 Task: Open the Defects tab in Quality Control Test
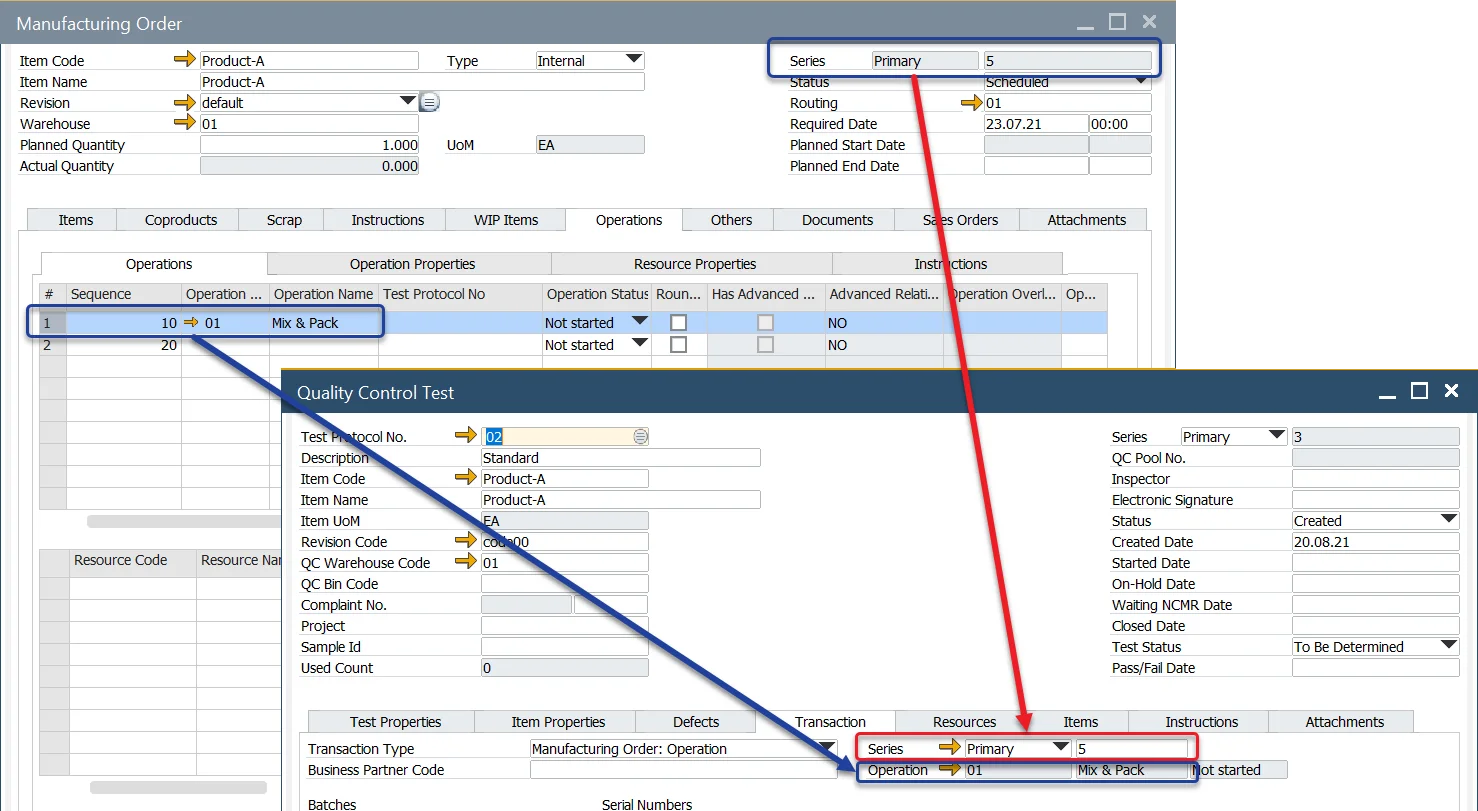[696, 722]
